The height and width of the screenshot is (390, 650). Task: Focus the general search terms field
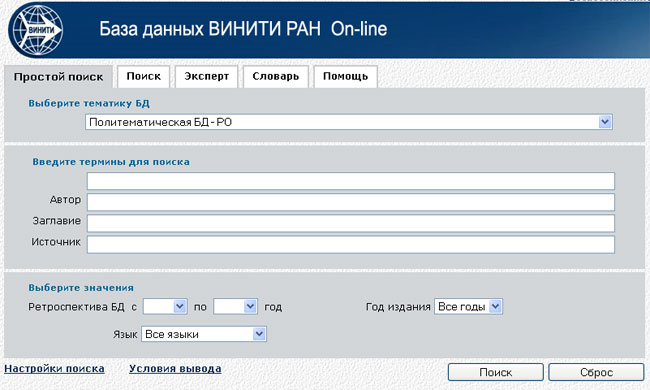(351, 181)
